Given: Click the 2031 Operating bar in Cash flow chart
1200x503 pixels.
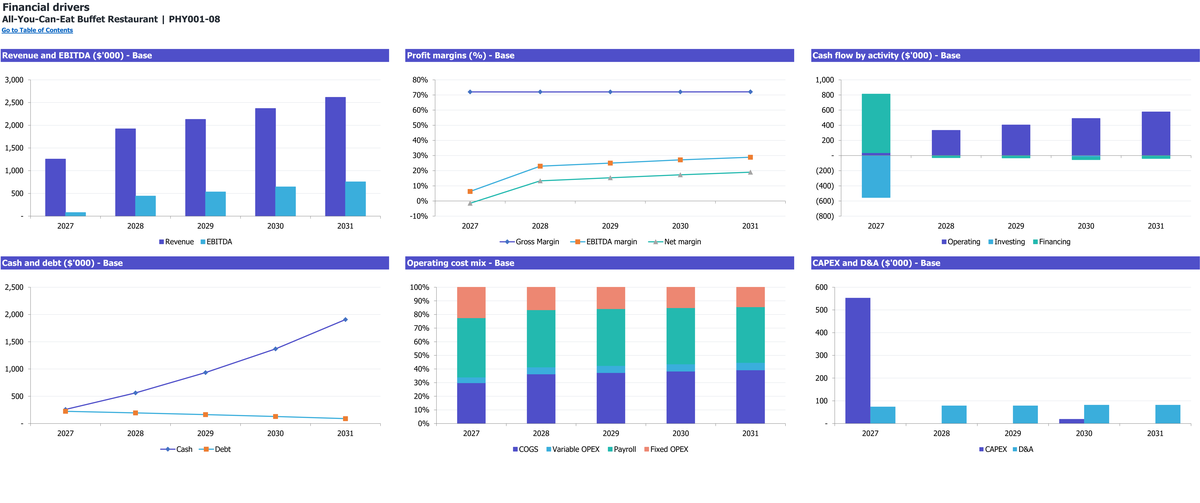Looking at the screenshot, I should pos(1155,134).
